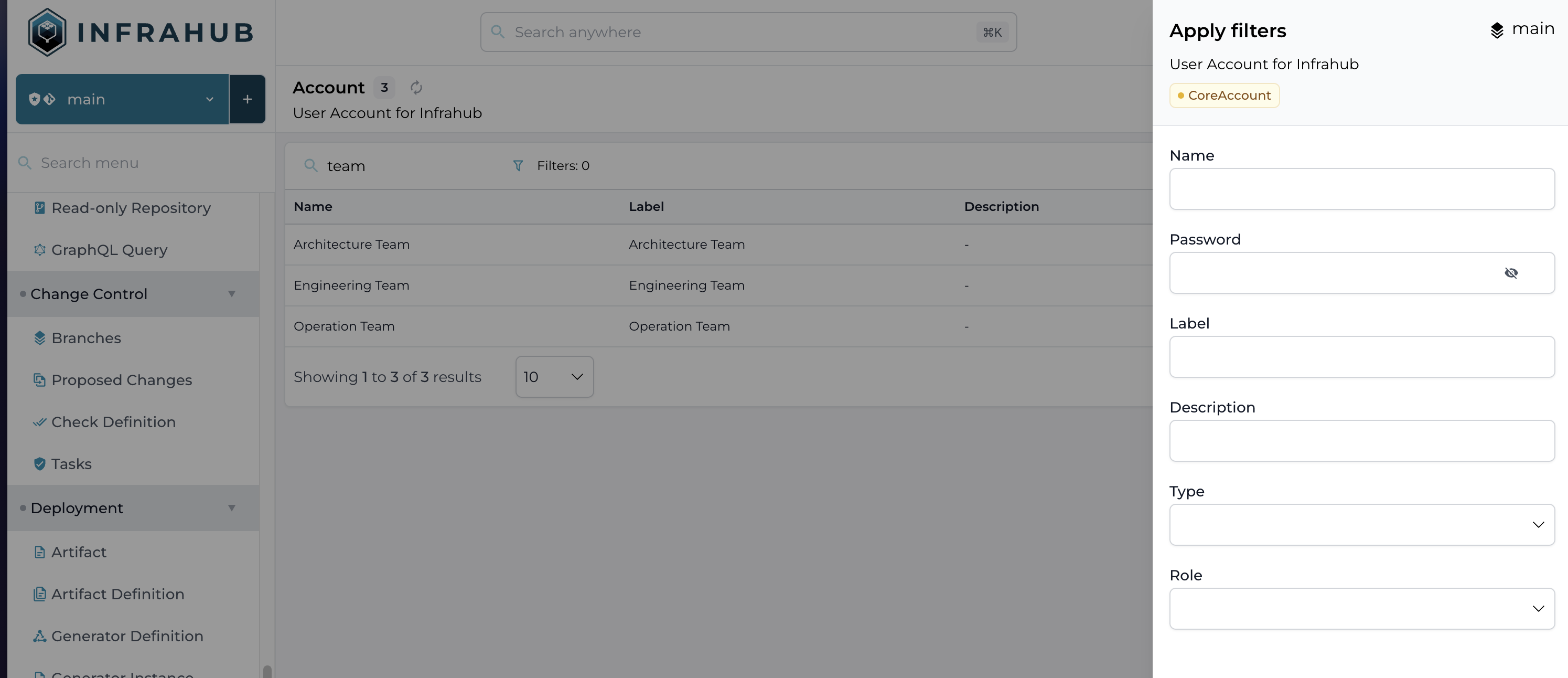Image resolution: width=1568 pixels, height=678 pixels.
Task: Select Branches in the sidebar
Action: [85, 337]
